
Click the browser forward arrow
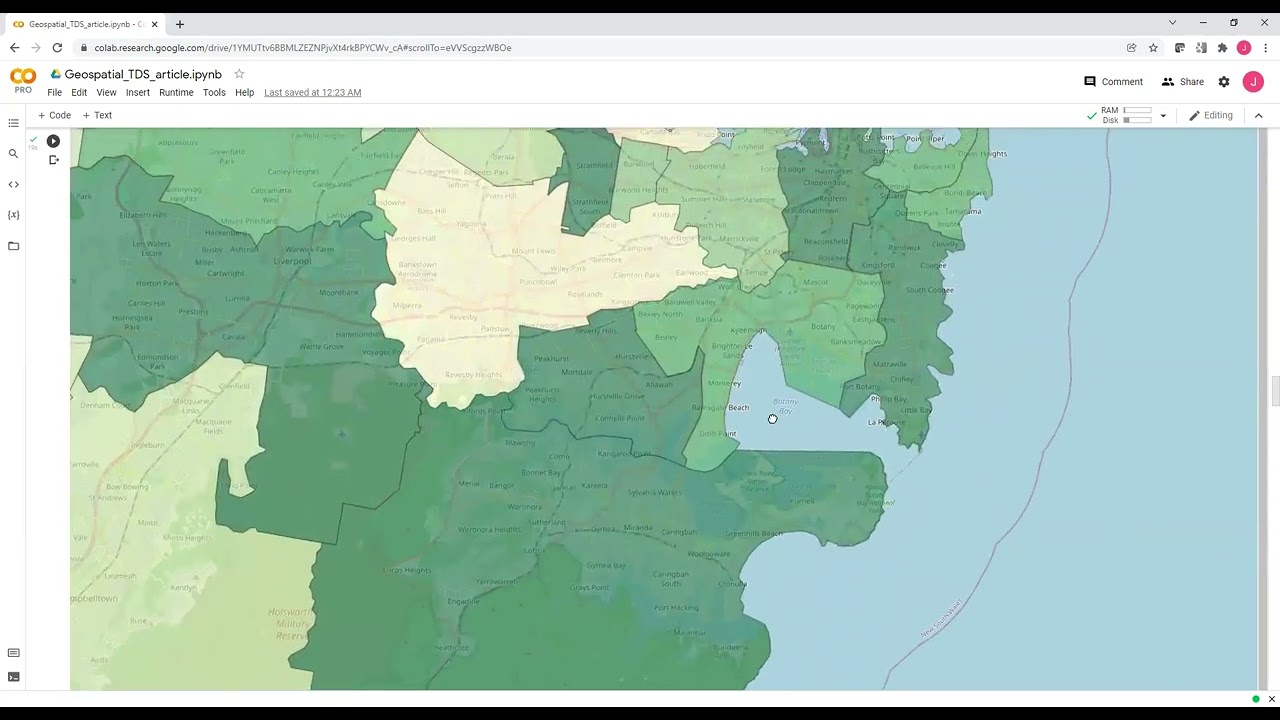pyautogui.click(x=35, y=48)
